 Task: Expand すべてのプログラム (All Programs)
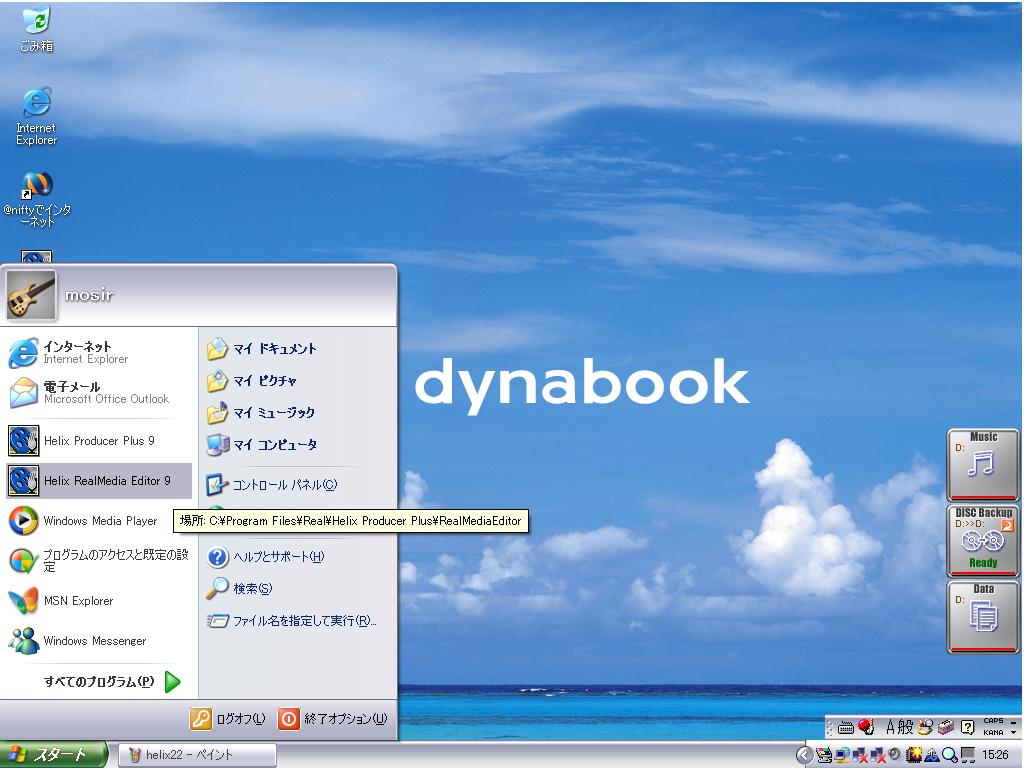(x=112, y=682)
